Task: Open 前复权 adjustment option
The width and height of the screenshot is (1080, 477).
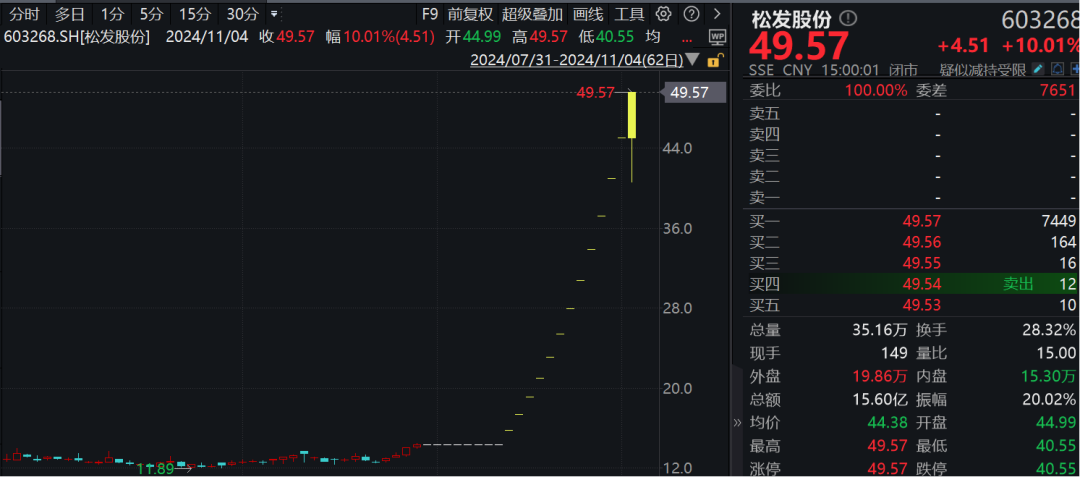Action: pyautogui.click(x=470, y=14)
